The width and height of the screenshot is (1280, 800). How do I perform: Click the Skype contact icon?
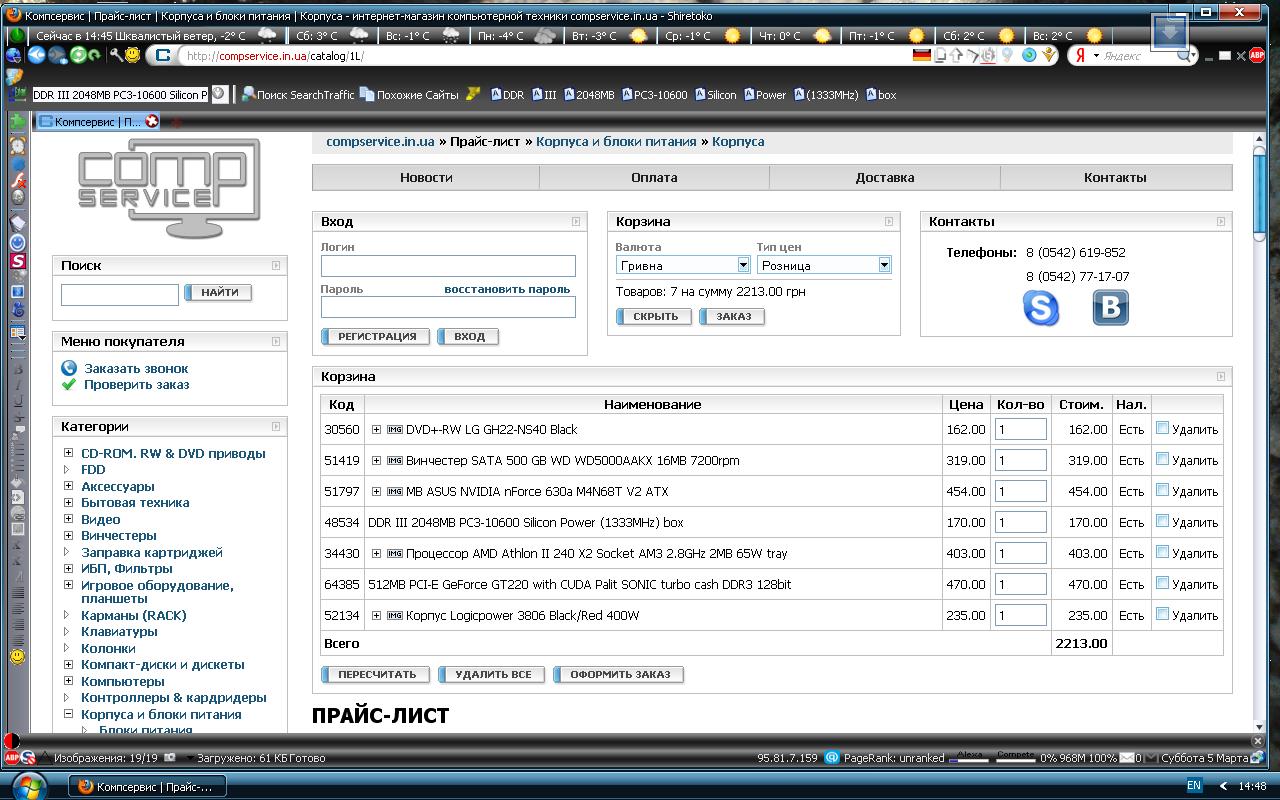pyautogui.click(x=1041, y=308)
